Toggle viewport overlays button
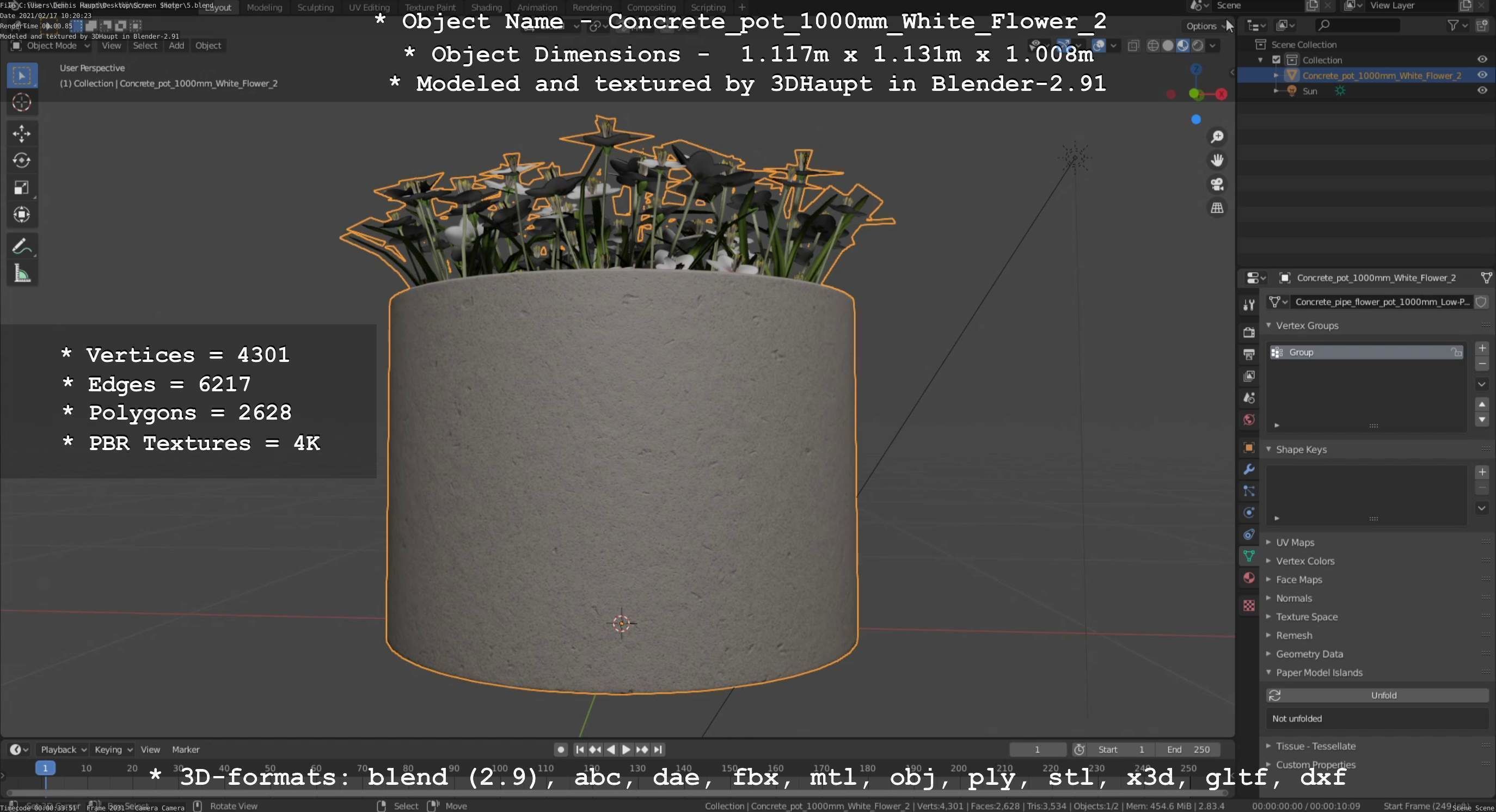 1099,45
